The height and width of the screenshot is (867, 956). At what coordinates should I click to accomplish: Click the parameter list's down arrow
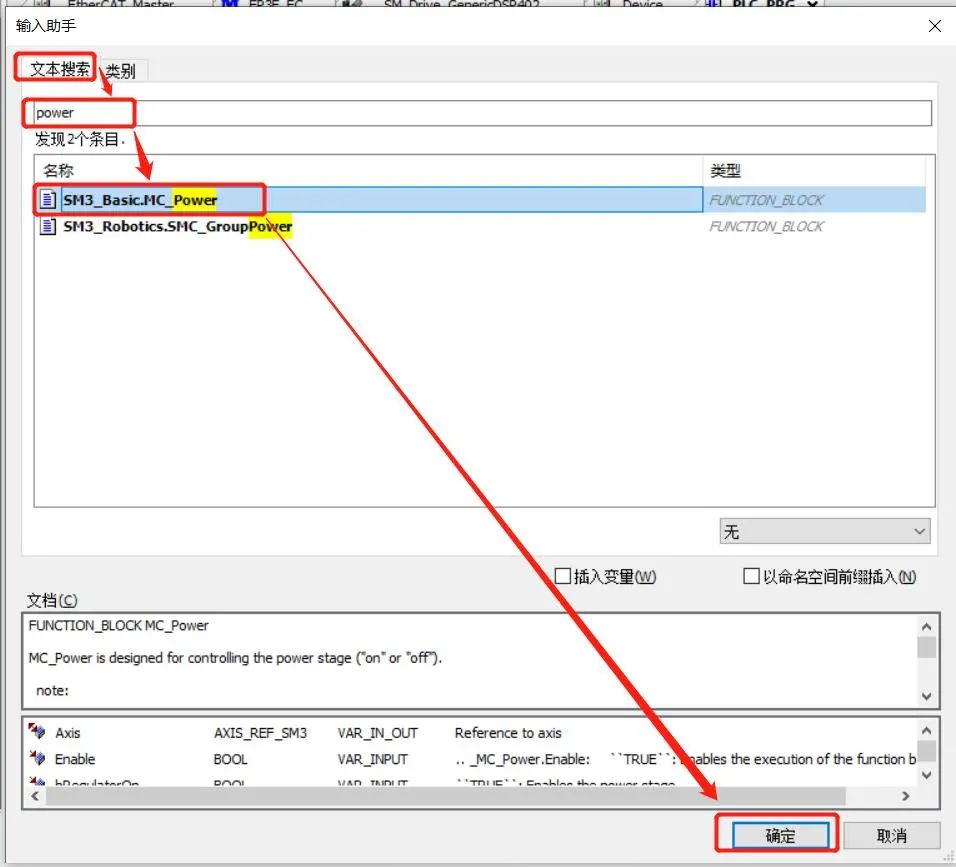click(926, 775)
